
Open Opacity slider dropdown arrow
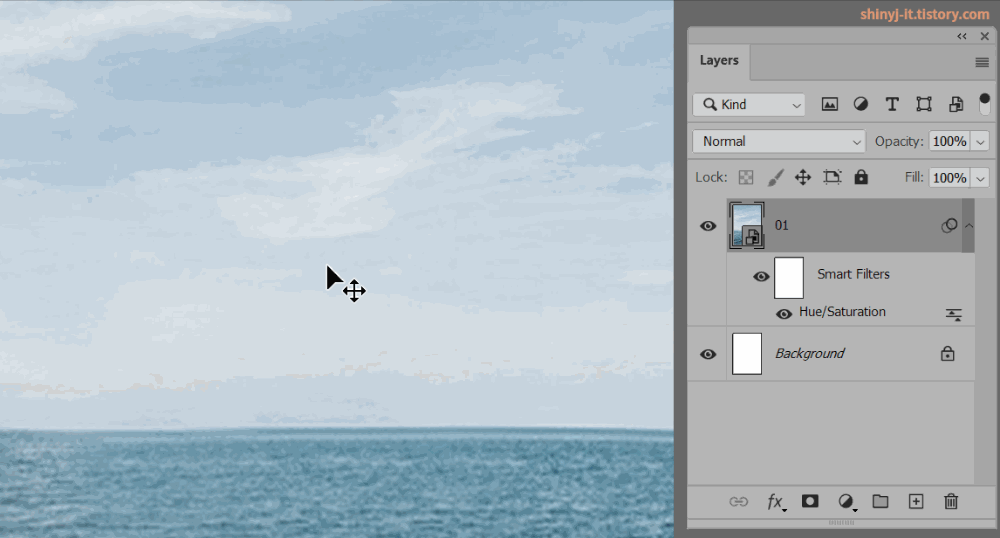click(x=980, y=142)
